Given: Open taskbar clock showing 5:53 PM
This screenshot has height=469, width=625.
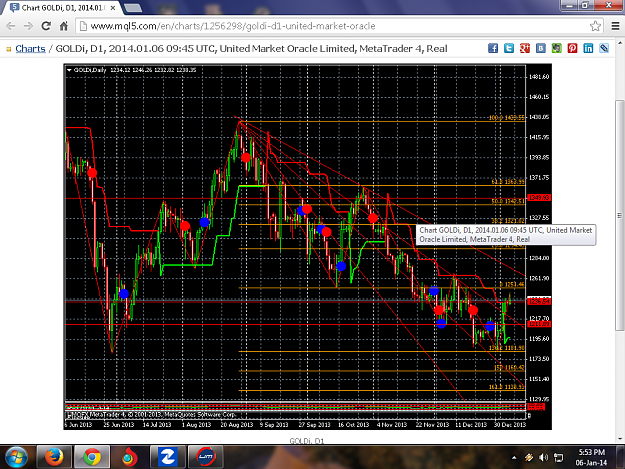Looking at the screenshot, I should click(x=592, y=457).
